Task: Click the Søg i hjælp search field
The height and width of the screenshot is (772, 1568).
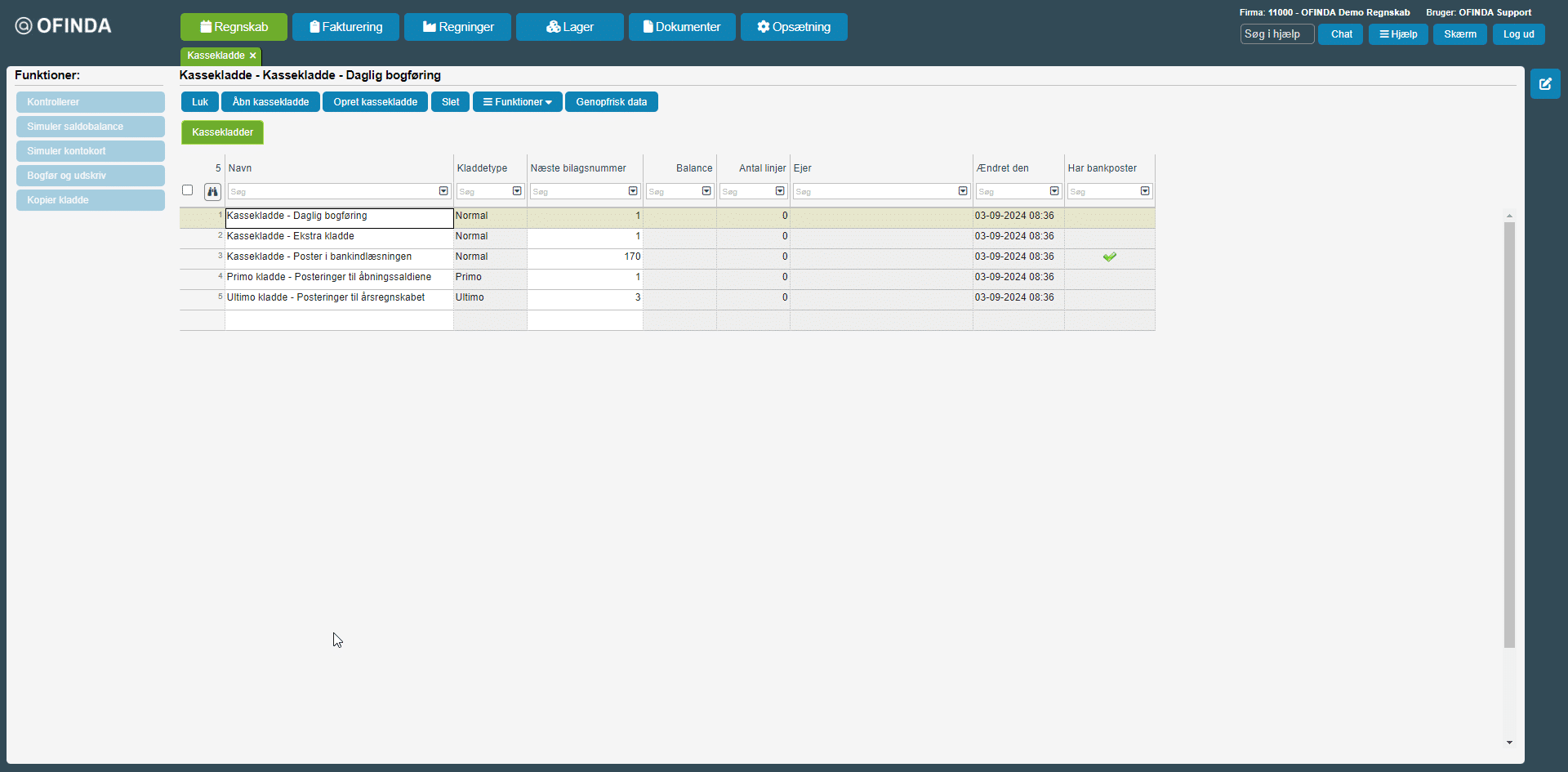Action: [x=1276, y=34]
